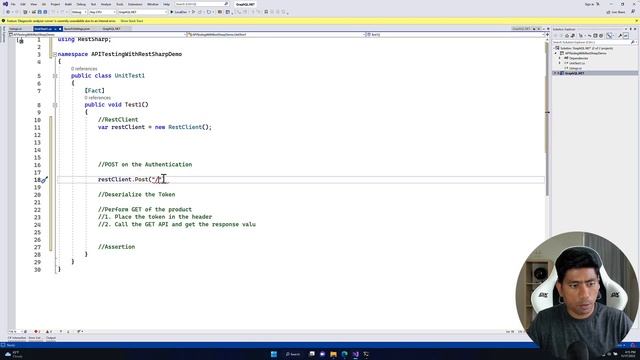Open the member navigation dropdown showing Test1()
Screen dimensions: 640x360
click(455, 35)
